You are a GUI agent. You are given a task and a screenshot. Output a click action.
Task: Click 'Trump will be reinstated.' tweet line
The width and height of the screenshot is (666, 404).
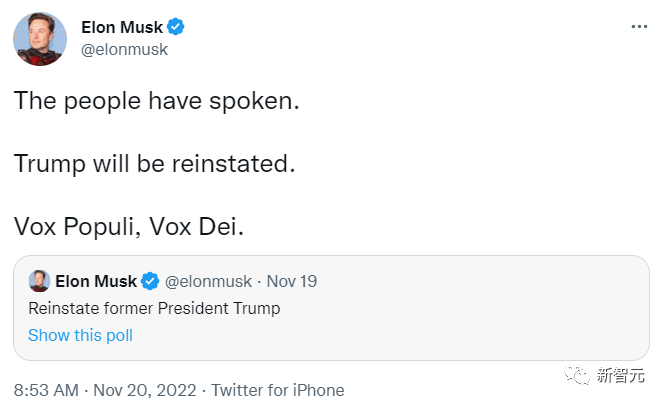(x=155, y=163)
